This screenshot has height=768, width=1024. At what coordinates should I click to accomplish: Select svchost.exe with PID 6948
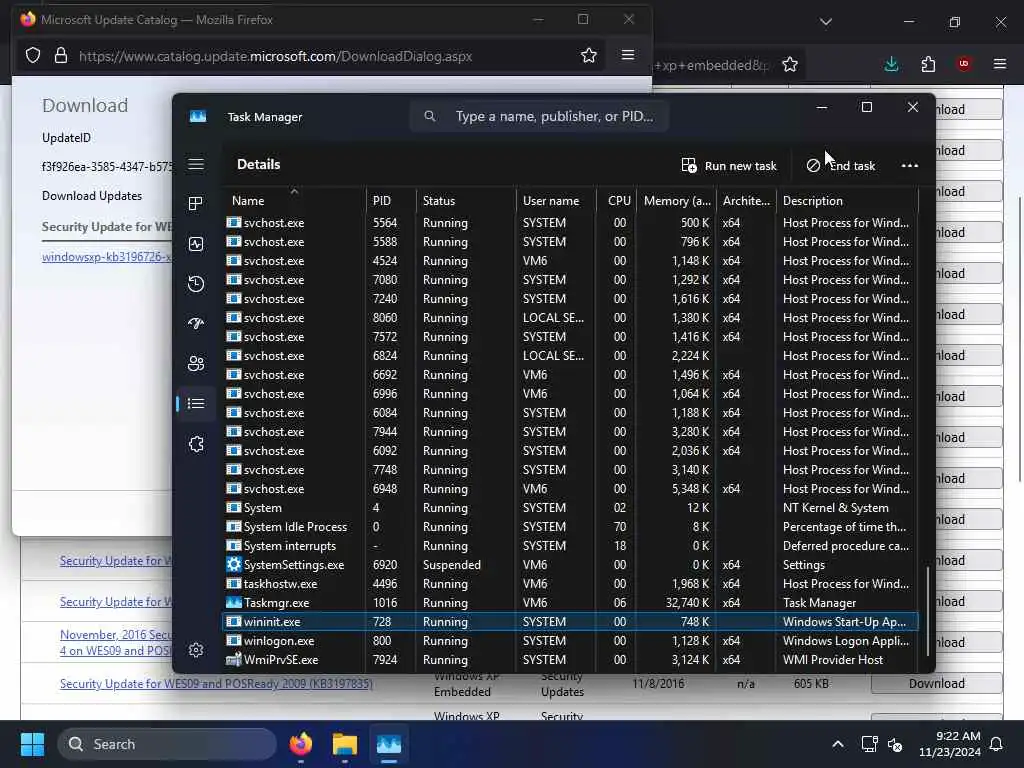click(x=571, y=489)
